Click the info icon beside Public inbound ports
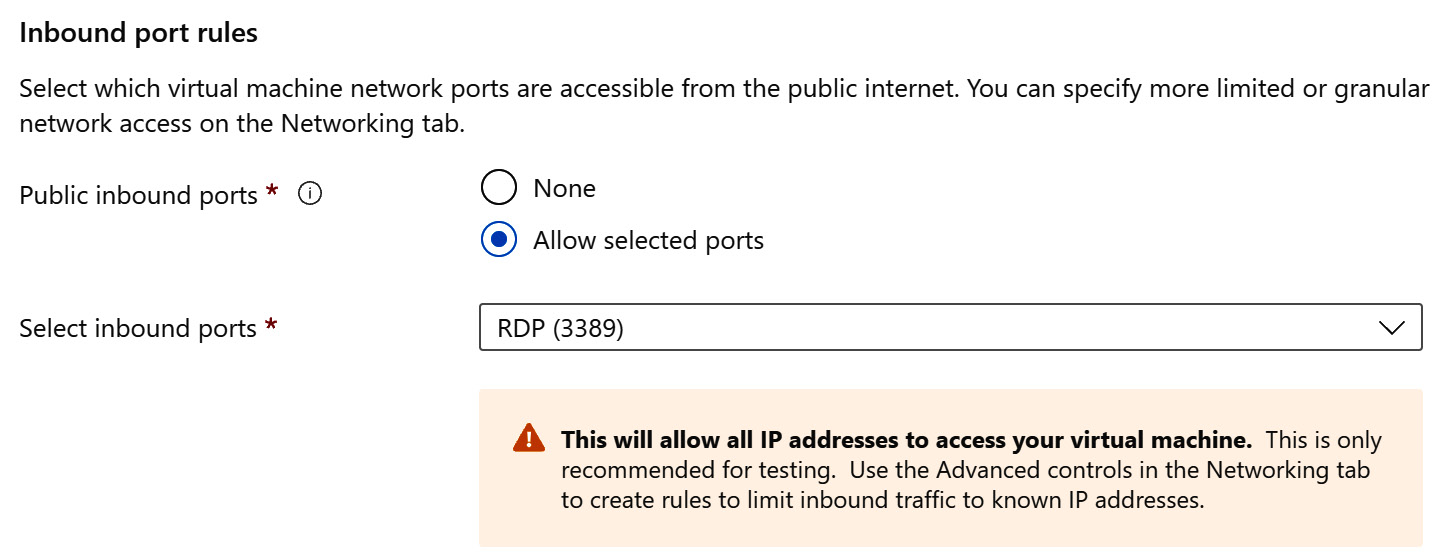1446x560 pixels. (x=310, y=195)
